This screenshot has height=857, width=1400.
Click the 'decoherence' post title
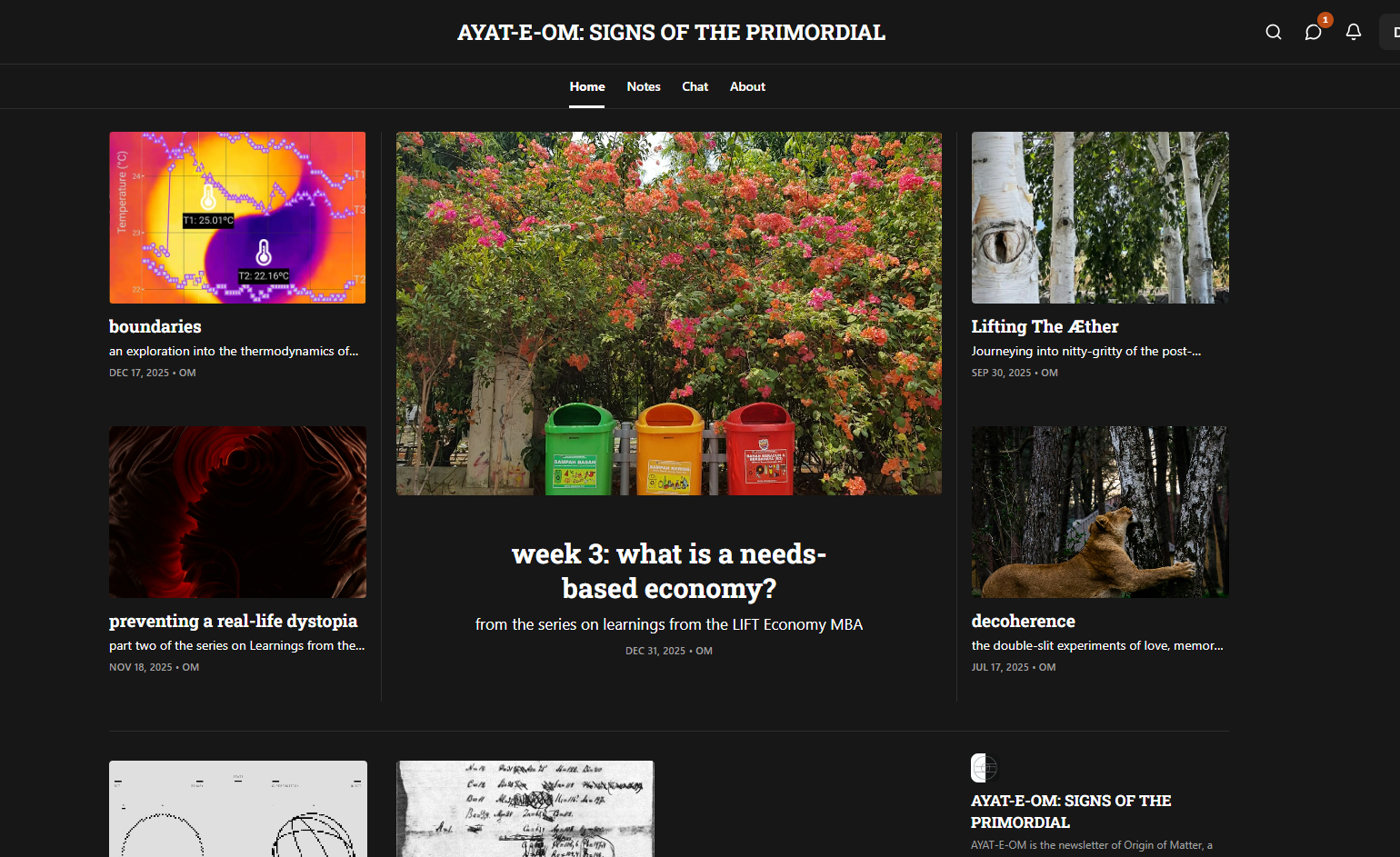click(1023, 621)
